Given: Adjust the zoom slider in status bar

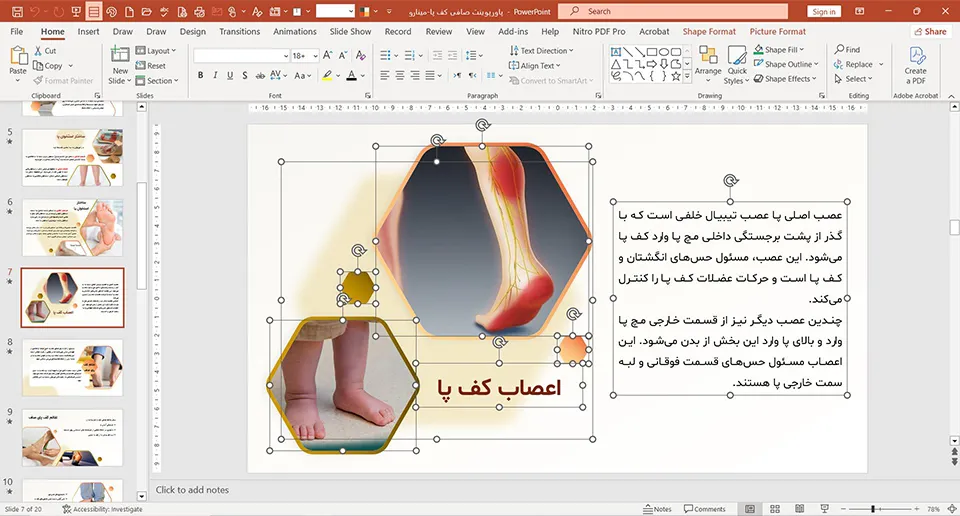Looking at the screenshot, I should (x=873, y=509).
